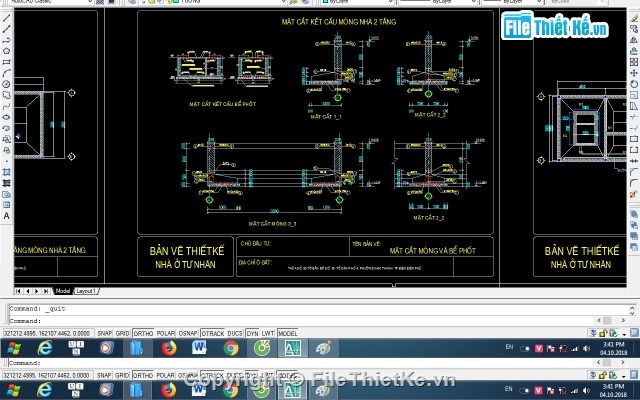Open the AutoCAD Classic workspace dropdown
The height and width of the screenshot is (400, 640).
coord(90,2)
